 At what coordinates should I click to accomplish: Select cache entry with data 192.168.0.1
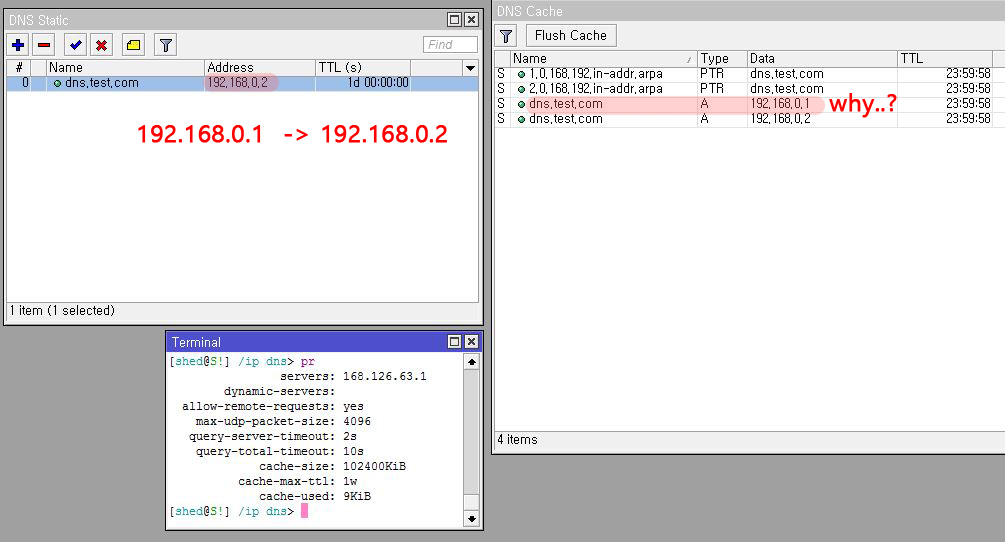click(x=743, y=103)
